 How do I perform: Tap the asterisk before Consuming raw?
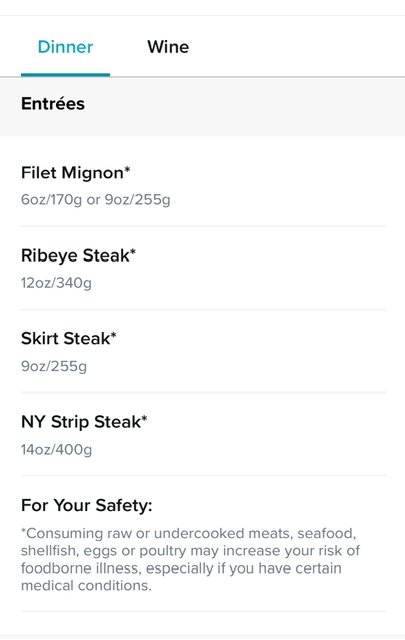(x=23, y=531)
